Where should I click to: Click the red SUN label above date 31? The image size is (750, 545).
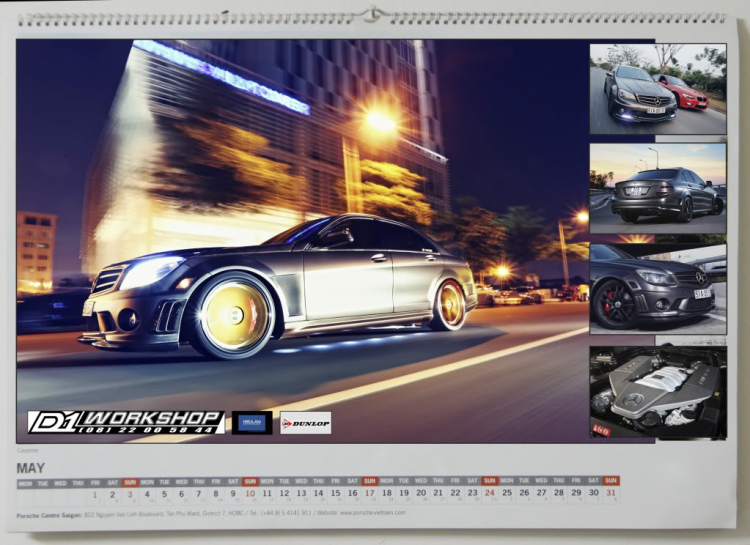point(611,480)
